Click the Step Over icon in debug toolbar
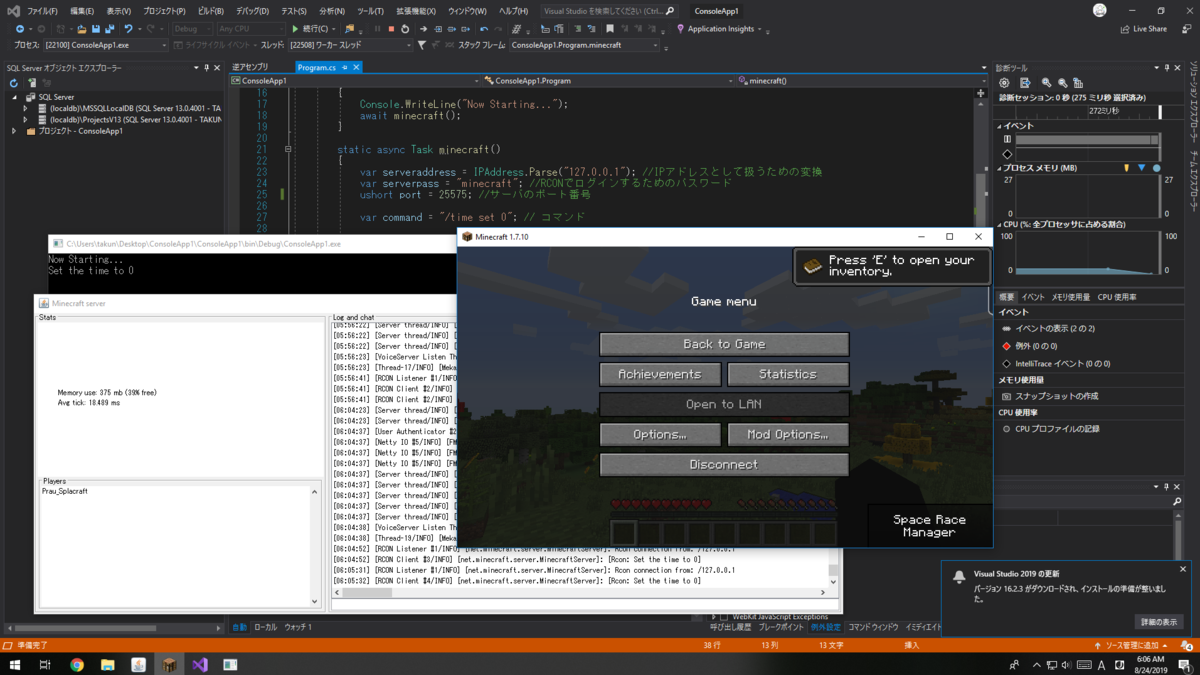 point(452,30)
